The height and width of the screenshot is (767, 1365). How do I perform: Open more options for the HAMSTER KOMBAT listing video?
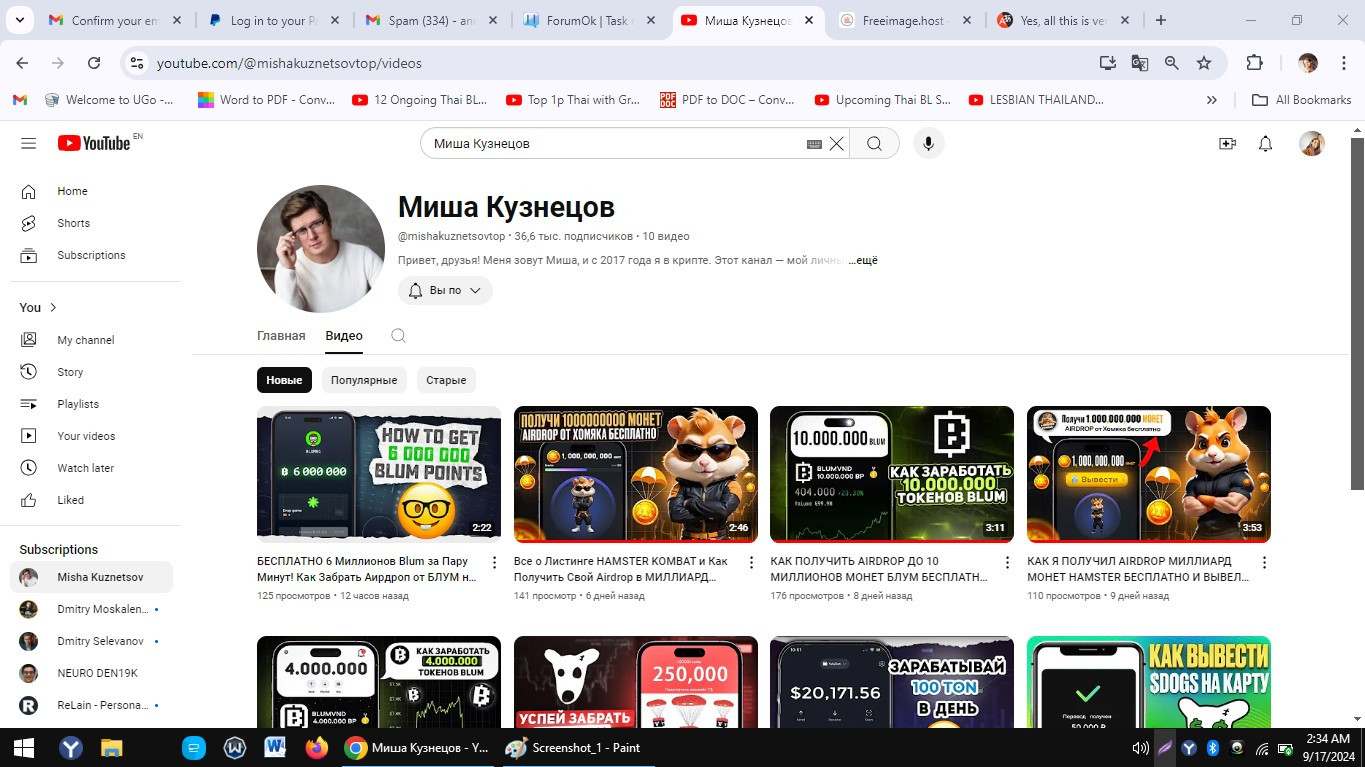[751, 563]
